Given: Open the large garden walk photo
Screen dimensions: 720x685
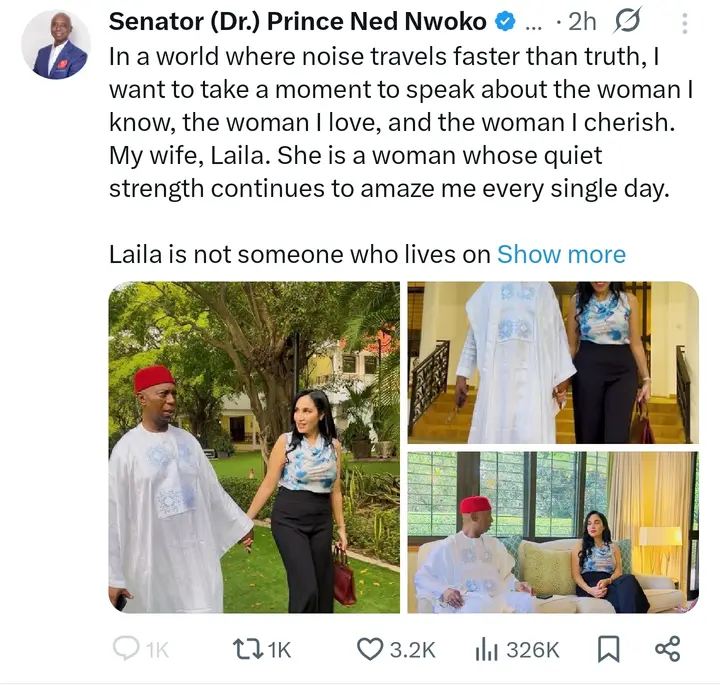Looking at the screenshot, I should [254, 446].
